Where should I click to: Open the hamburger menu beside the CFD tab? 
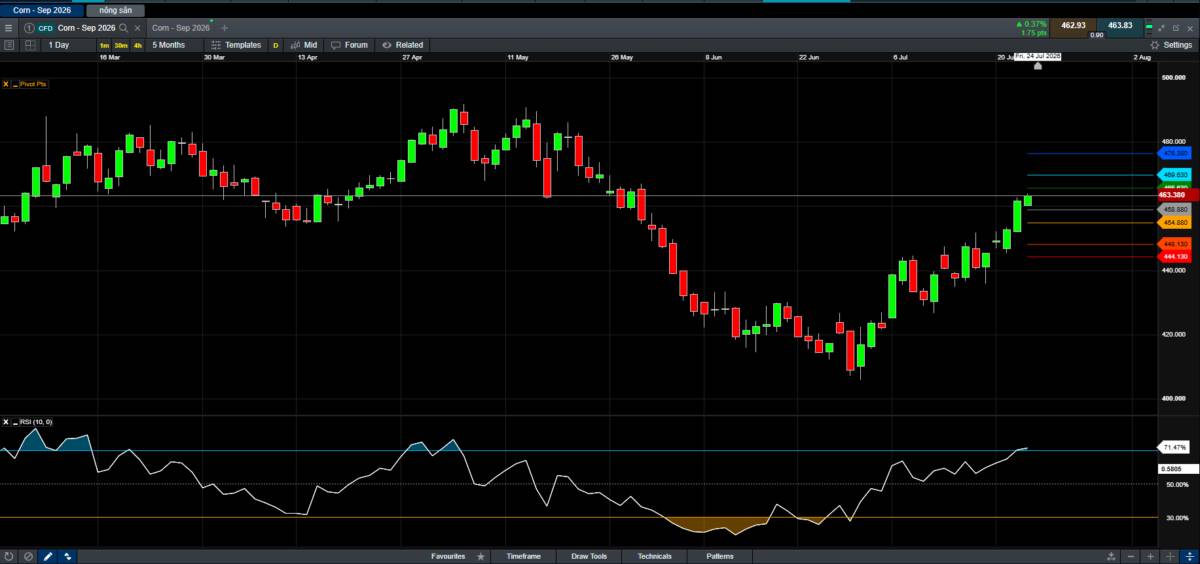pos(9,28)
